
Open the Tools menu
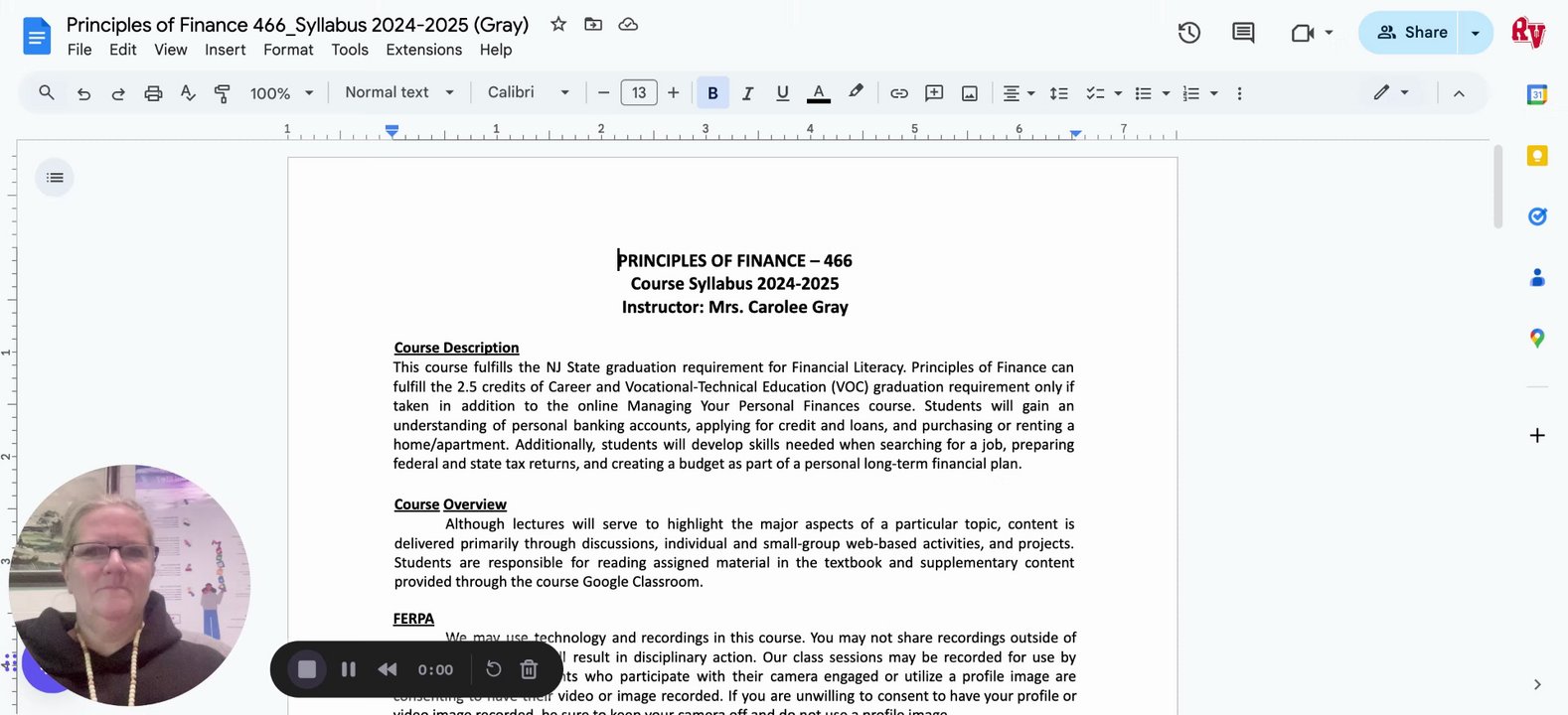(350, 50)
